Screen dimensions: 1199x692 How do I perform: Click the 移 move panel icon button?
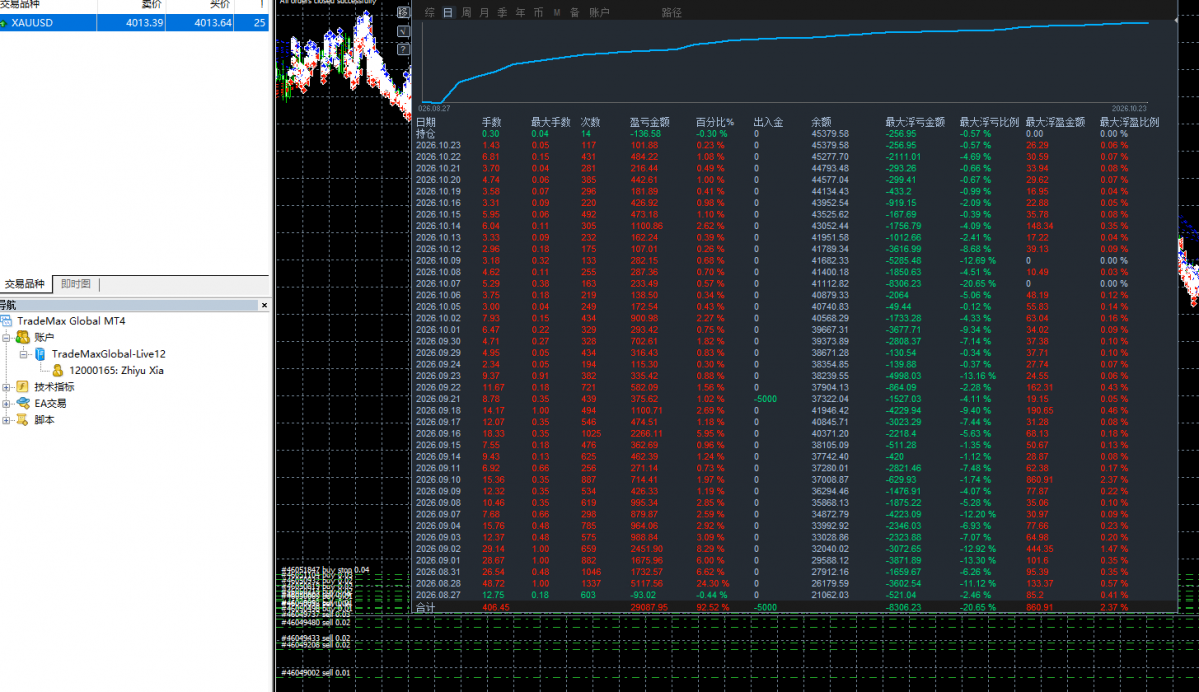pyautogui.click(x=403, y=12)
